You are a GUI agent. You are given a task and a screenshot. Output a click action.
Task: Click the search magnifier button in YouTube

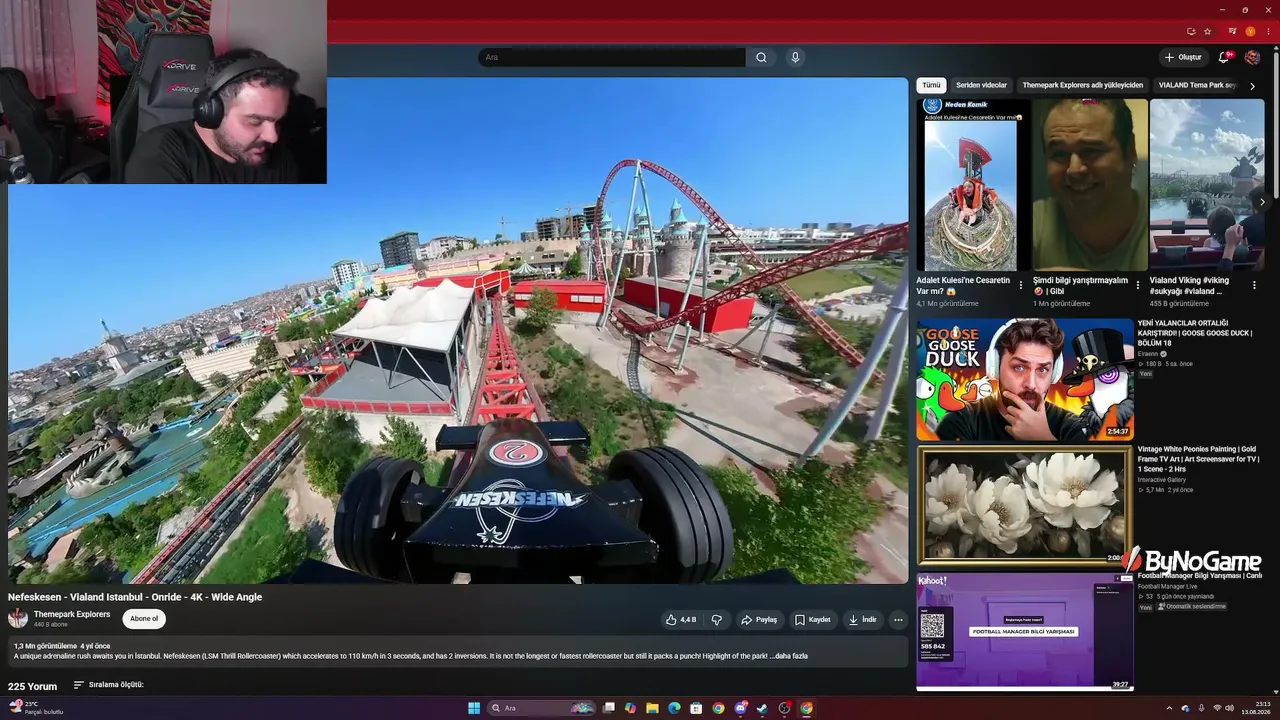point(761,58)
